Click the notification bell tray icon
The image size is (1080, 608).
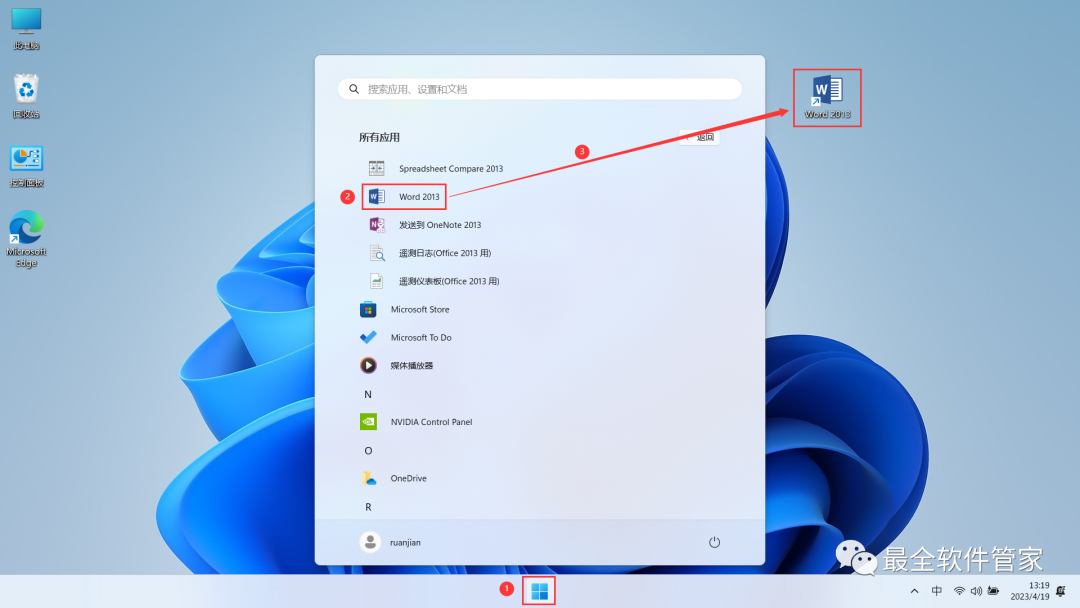coord(1061,591)
